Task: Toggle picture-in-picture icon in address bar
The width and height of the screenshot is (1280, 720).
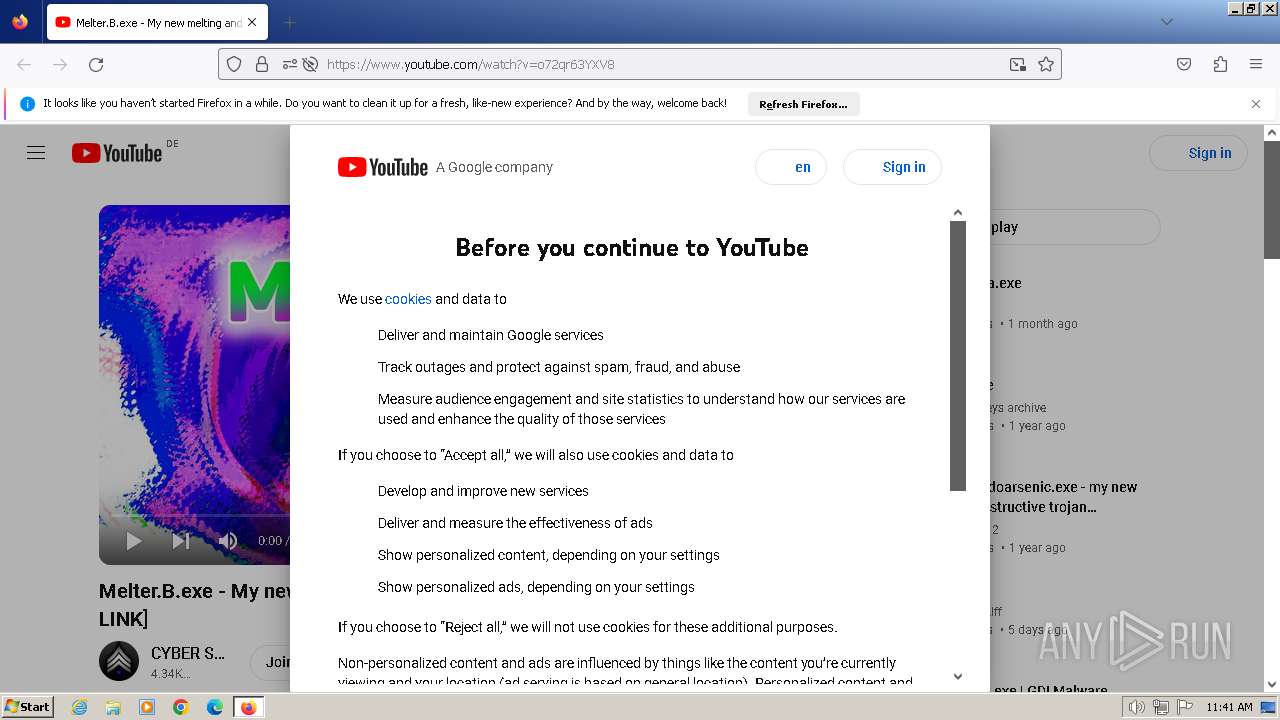Action: [x=1018, y=64]
